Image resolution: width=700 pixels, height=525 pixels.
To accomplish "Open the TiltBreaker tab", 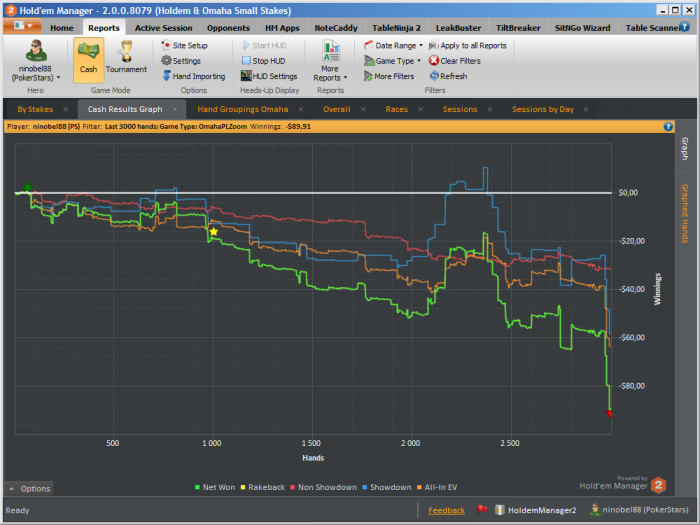I will pos(518,28).
